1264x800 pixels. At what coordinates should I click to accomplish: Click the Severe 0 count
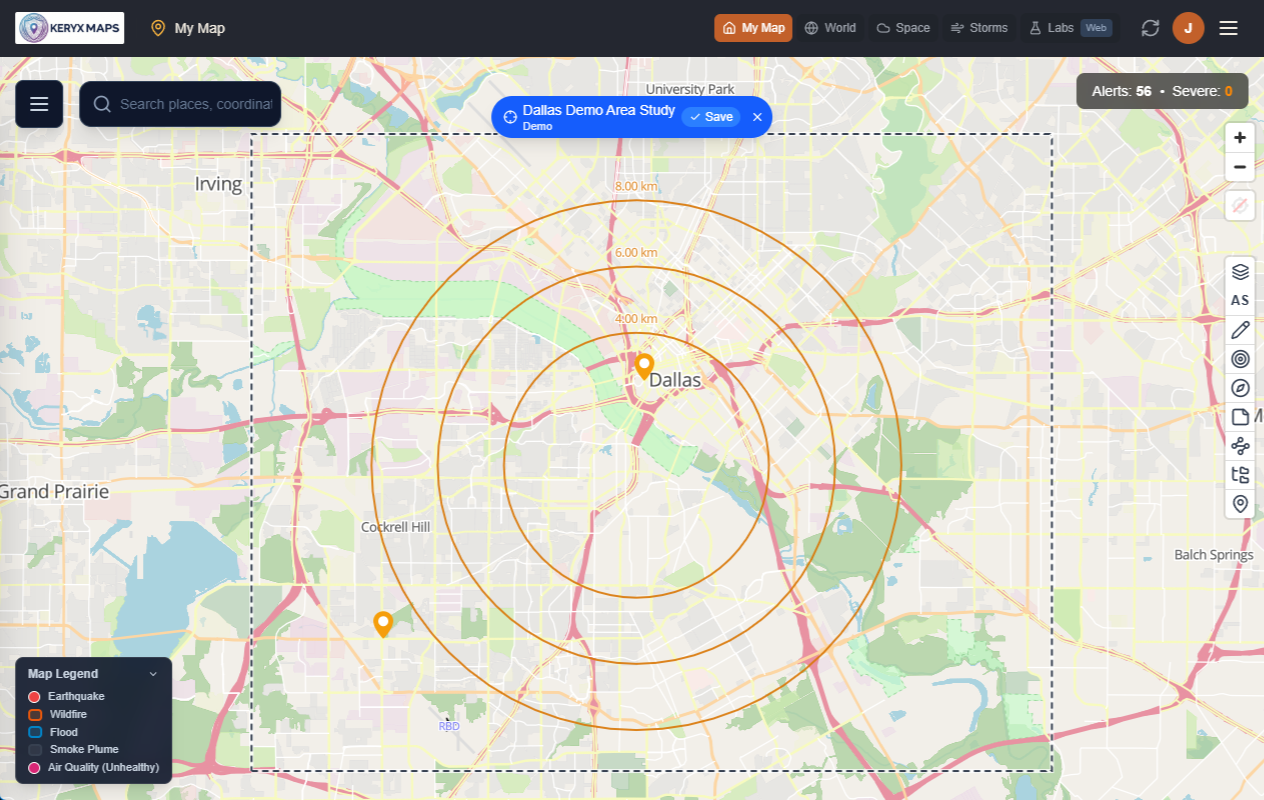pos(1202,91)
